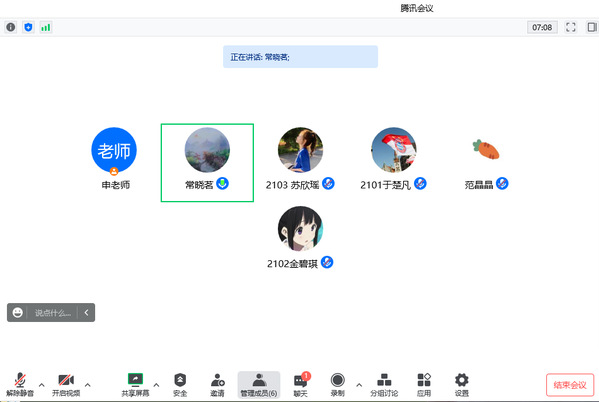Expand recording options arrow
The height and width of the screenshot is (402, 599).
[359, 385]
